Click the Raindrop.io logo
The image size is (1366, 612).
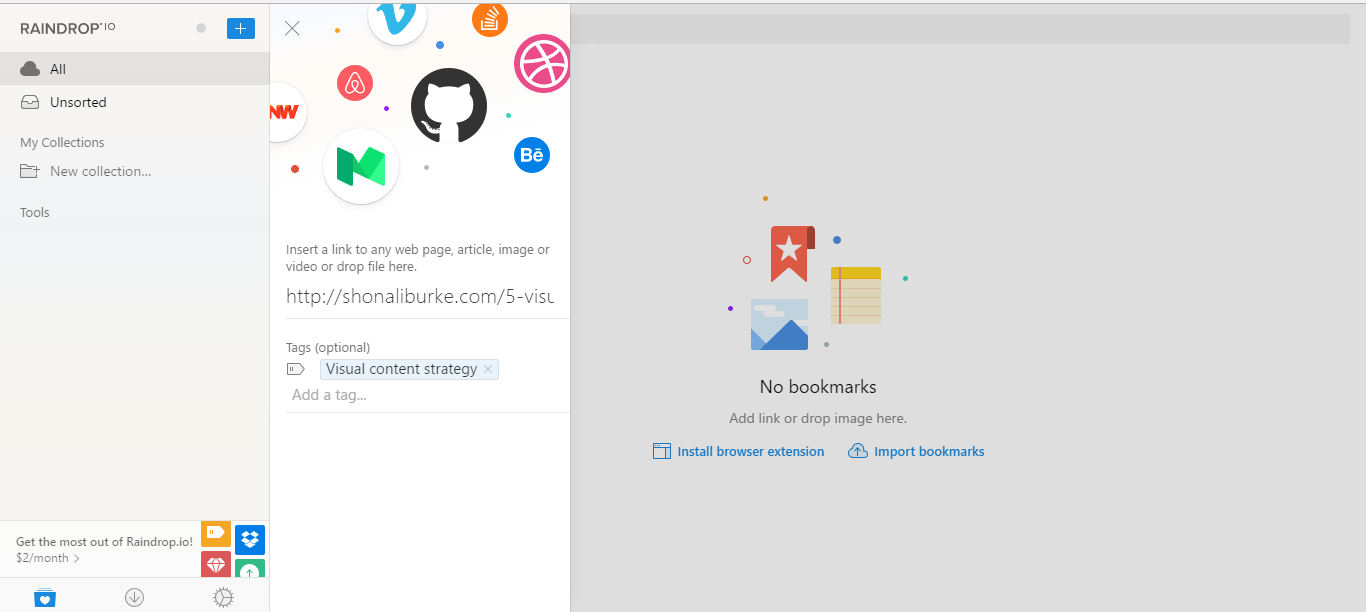[68, 28]
